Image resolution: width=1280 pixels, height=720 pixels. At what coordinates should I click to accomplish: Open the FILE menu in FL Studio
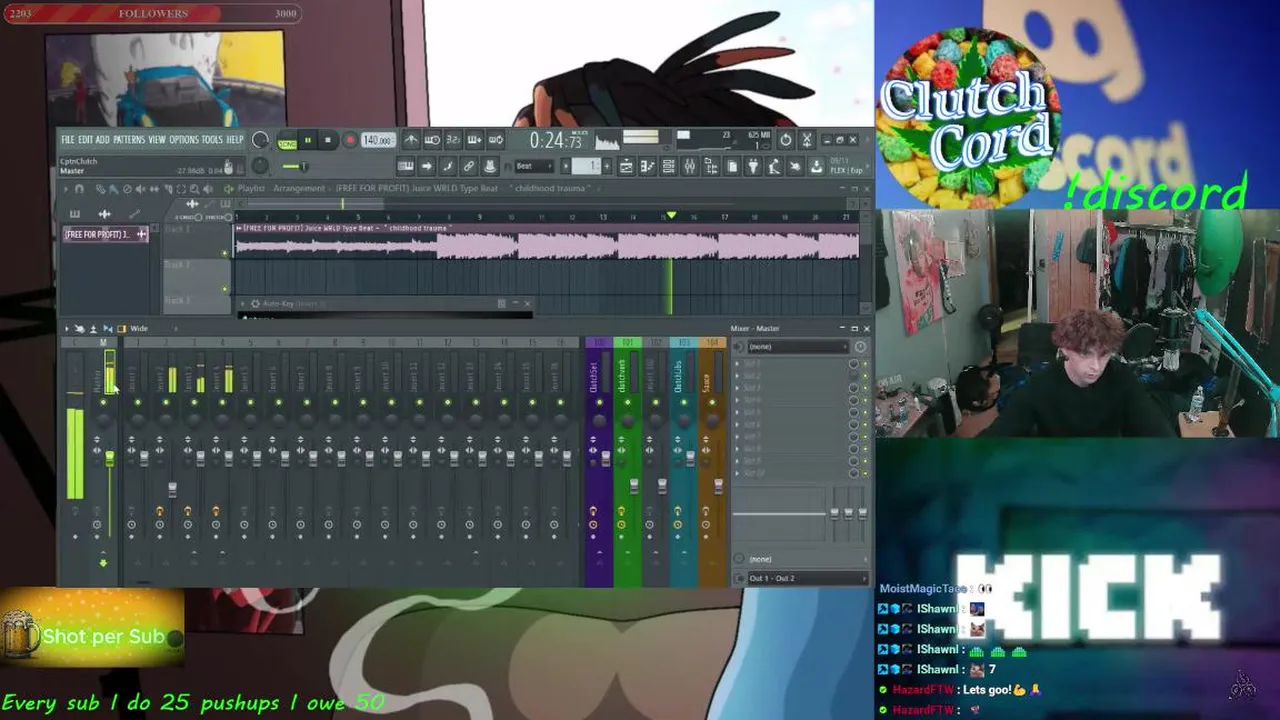tap(67, 140)
